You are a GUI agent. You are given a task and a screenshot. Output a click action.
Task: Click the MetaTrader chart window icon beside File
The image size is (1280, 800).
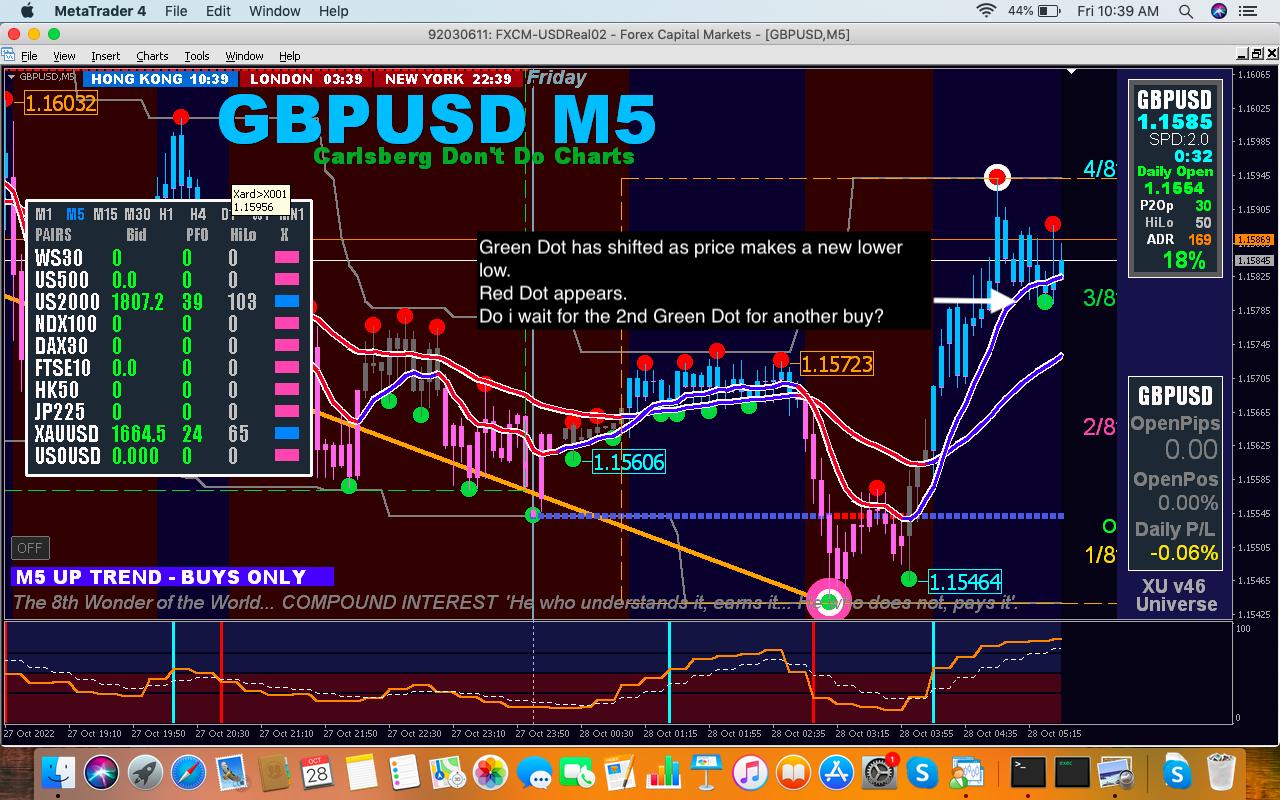tap(9, 56)
